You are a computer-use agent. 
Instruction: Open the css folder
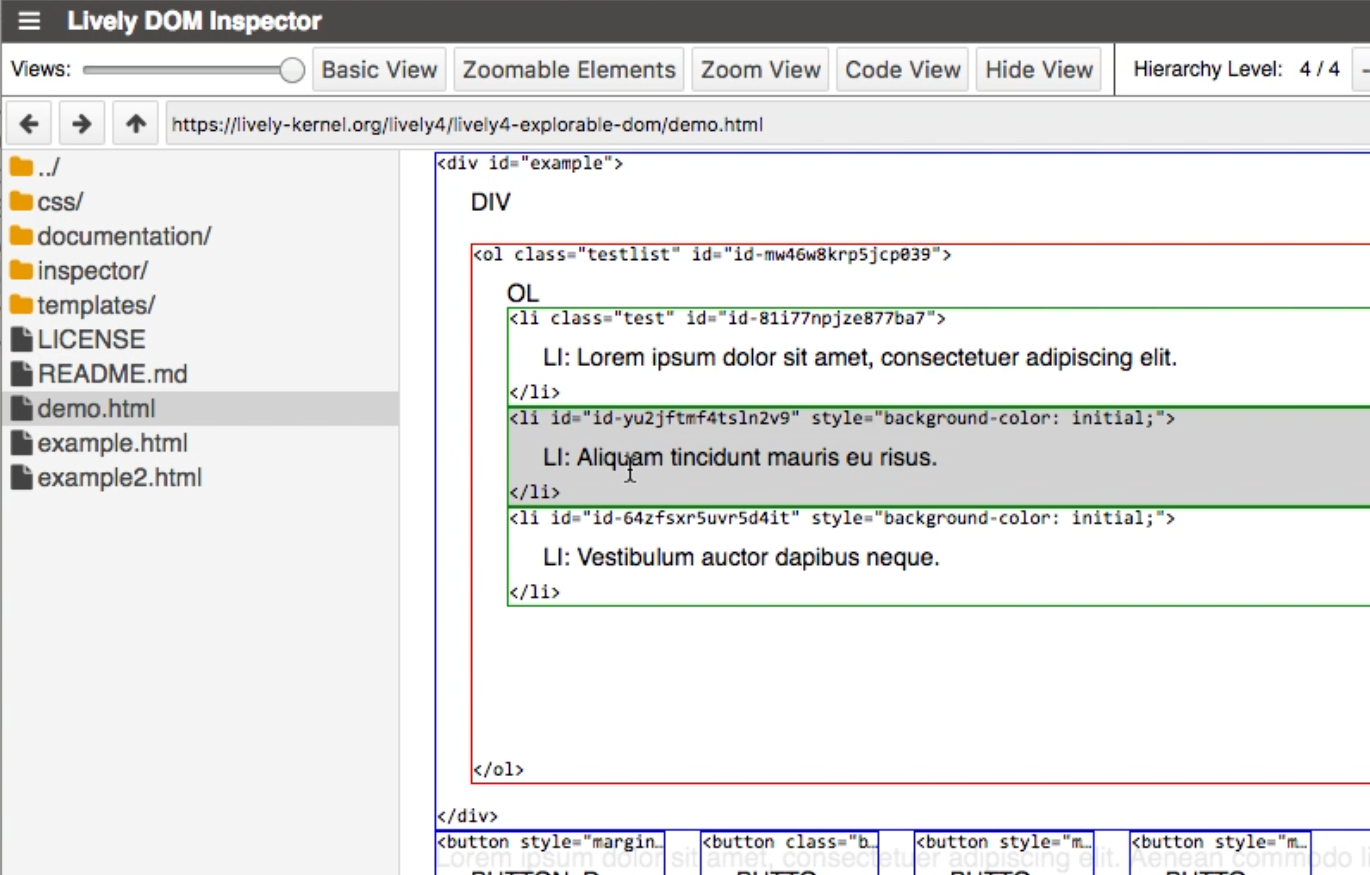pyautogui.click(x=59, y=202)
